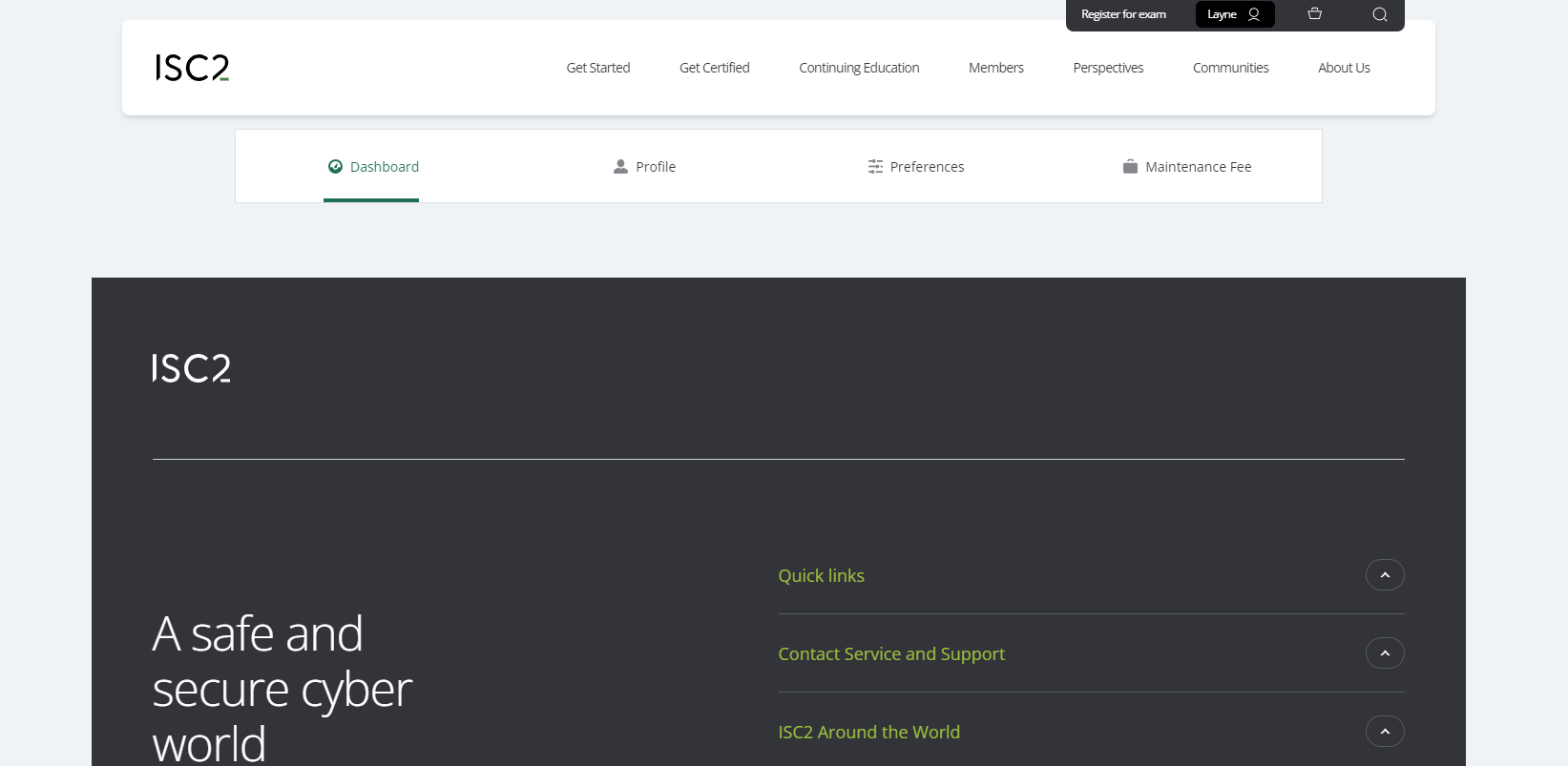Open the Get Started menu
Screen dimensions: 1568x766
click(x=598, y=68)
